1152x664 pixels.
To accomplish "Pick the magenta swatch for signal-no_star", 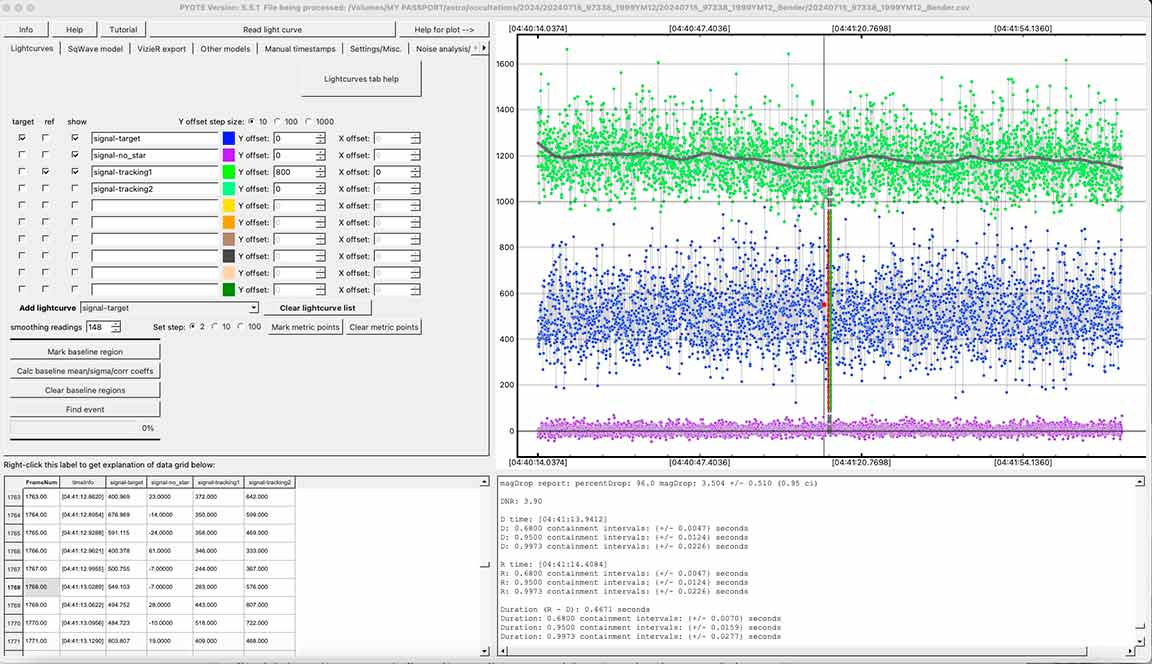I will pyautogui.click(x=228, y=155).
